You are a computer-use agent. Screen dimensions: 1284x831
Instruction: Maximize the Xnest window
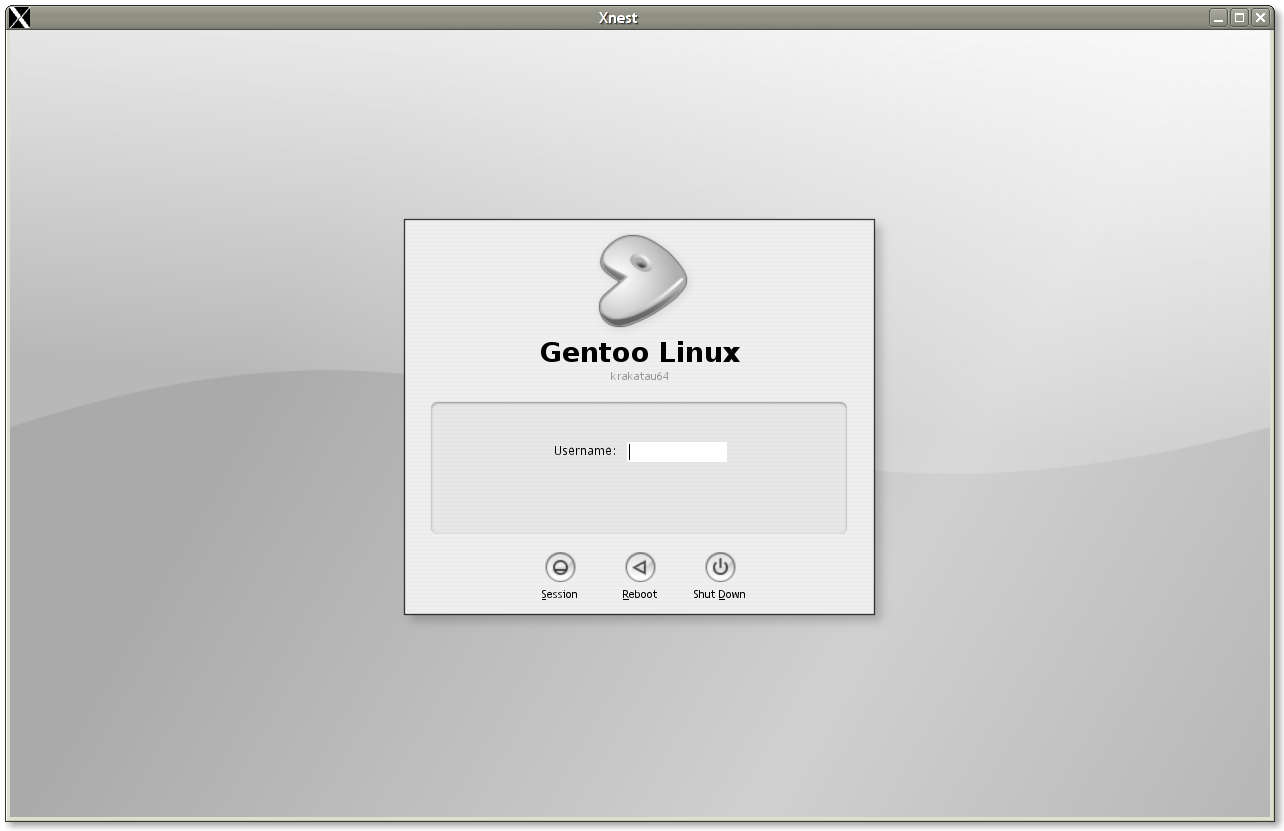(x=1239, y=17)
